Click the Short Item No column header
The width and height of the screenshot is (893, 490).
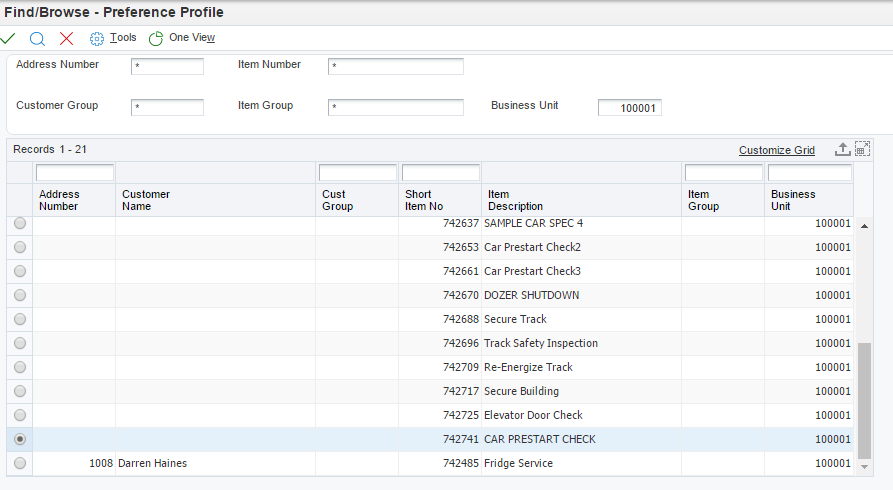424,200
